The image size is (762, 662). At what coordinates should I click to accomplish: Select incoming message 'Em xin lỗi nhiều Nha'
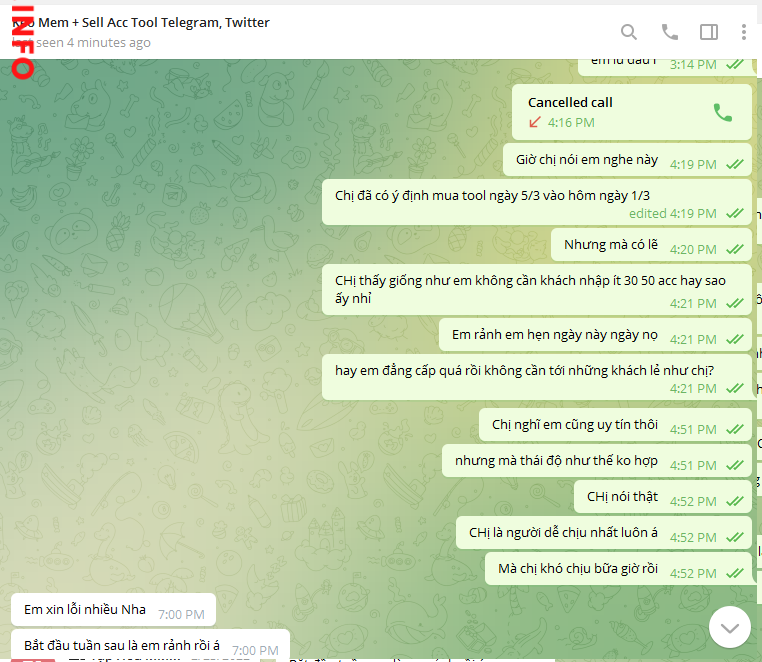pos(85,610)
